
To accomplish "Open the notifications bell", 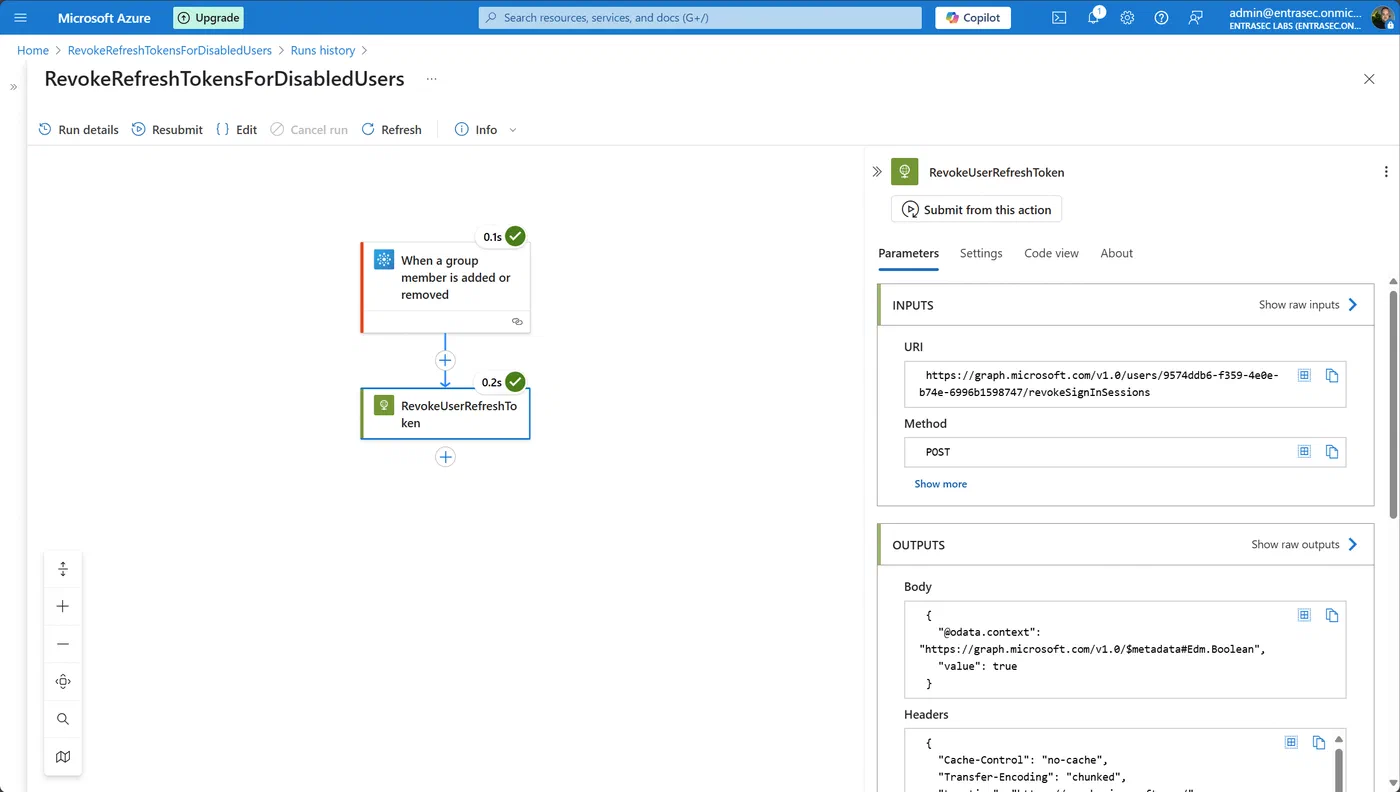I will coord(1094,18).
